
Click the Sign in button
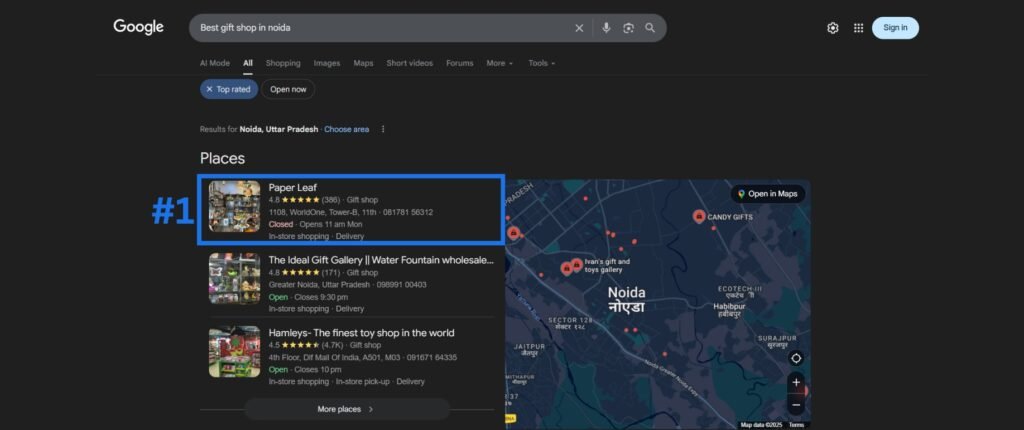[895, 28]
